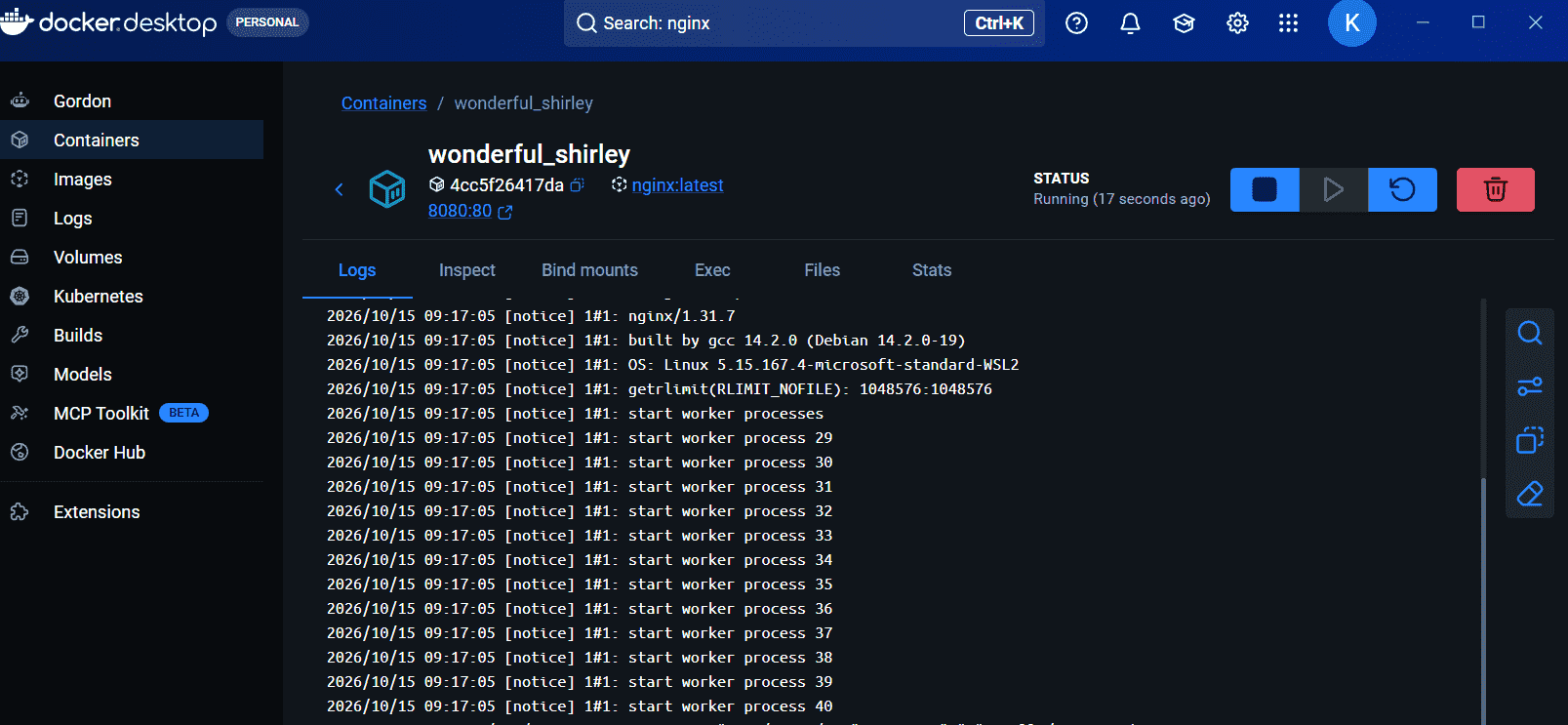Screen dimensions: 1568x725
Task: Open the apps grid menu
Action: coord(1289,23)
